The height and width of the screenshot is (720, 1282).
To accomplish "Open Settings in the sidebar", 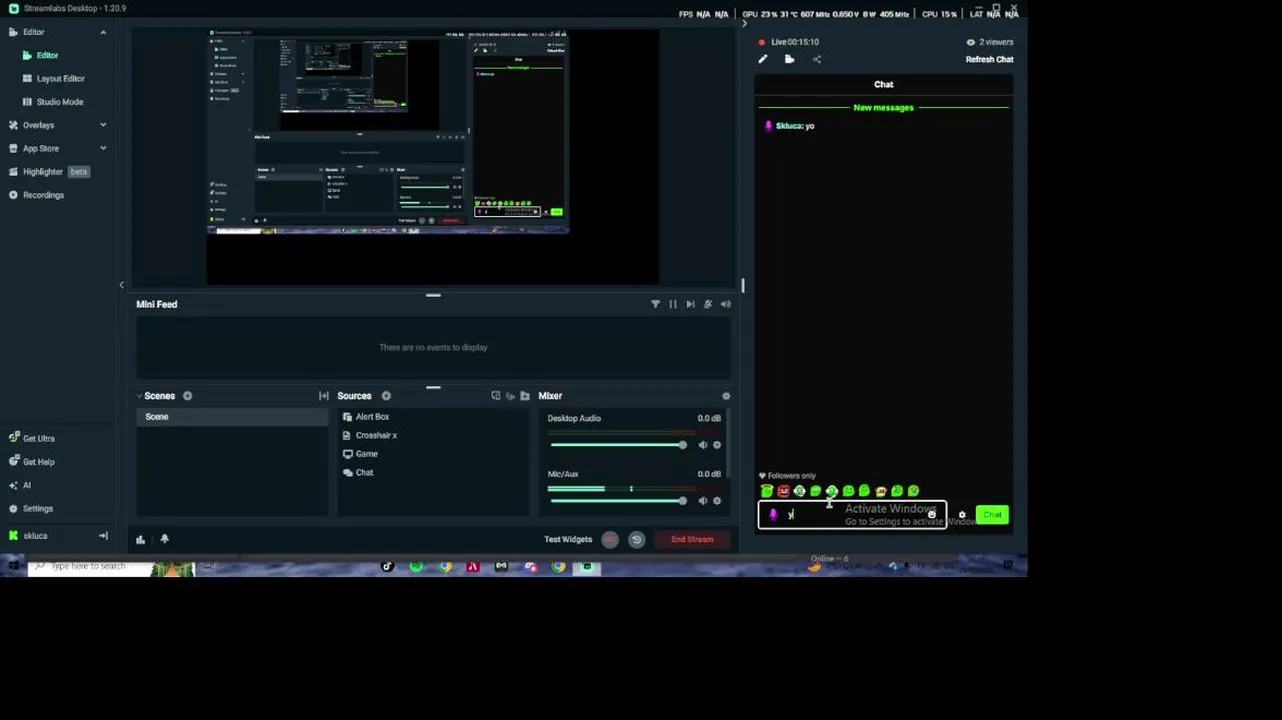I will tap(31, 509).
